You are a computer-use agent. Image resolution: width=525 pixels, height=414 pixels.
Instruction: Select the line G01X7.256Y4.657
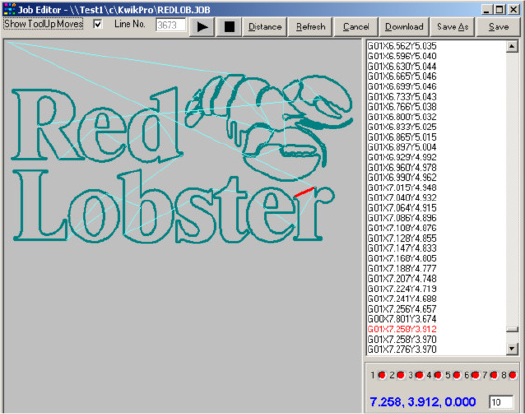(402, 309)
